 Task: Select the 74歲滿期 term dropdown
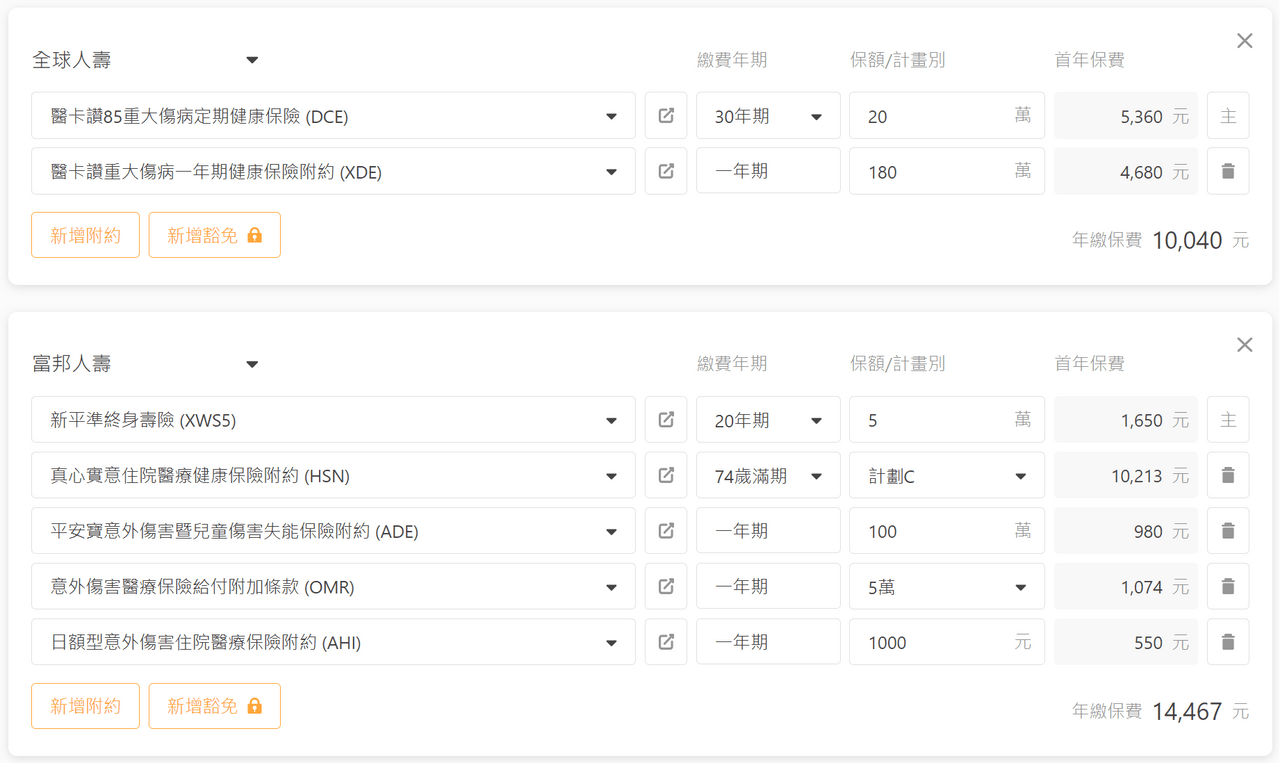coord(767,476)
